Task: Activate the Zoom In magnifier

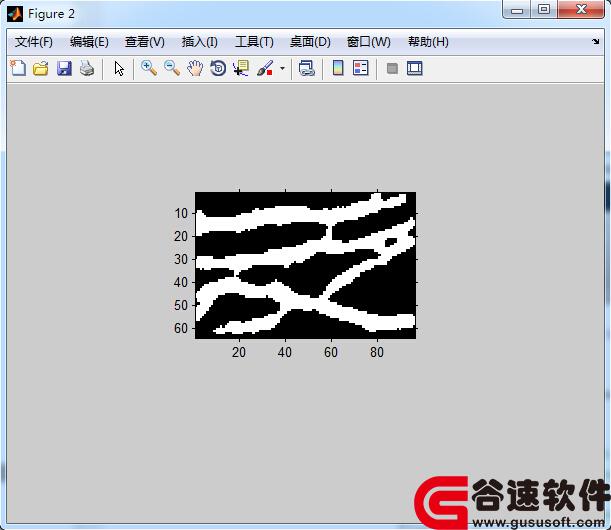Action: 149,68
